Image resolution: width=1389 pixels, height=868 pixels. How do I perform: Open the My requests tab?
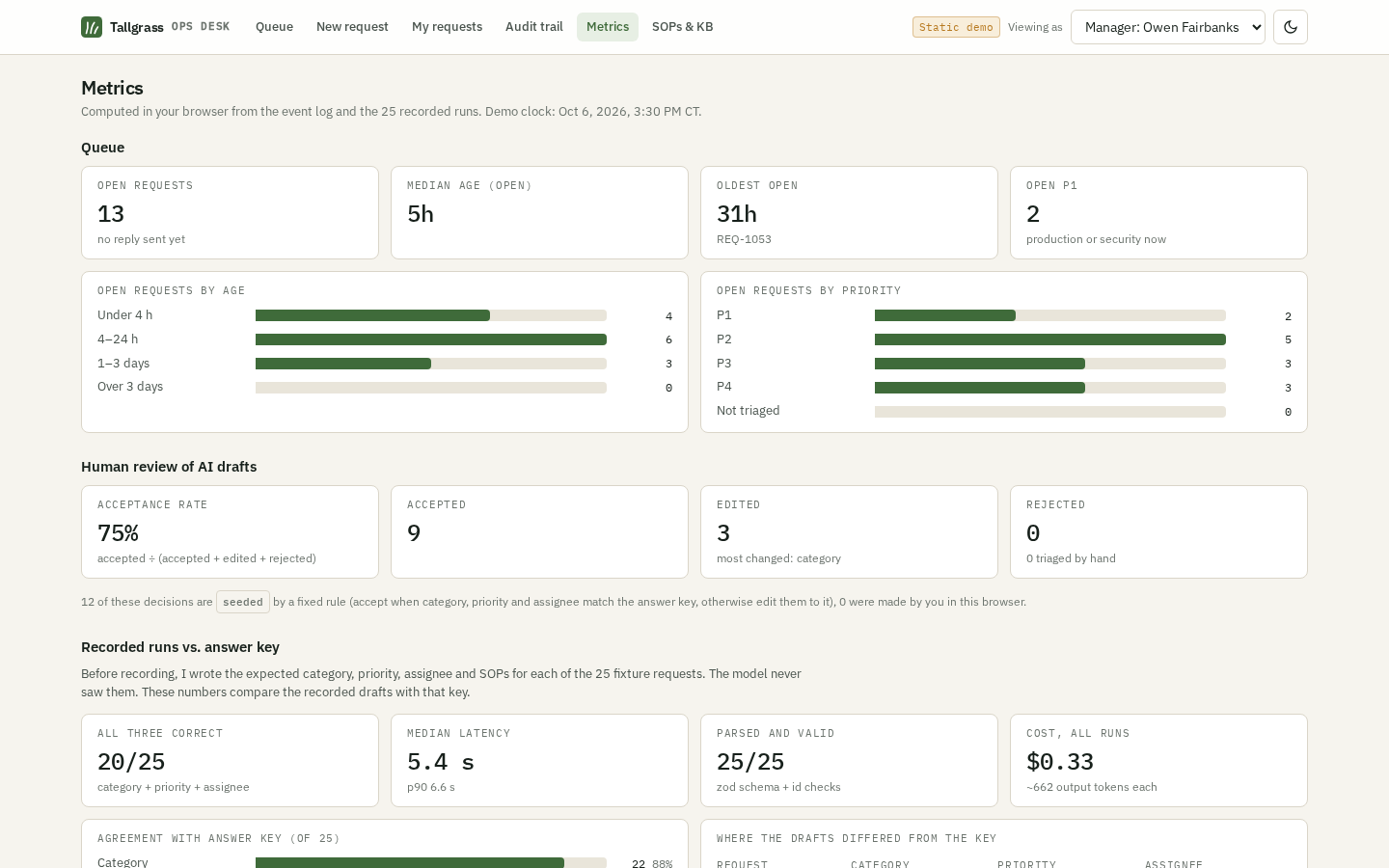click(x=447, y=27)
